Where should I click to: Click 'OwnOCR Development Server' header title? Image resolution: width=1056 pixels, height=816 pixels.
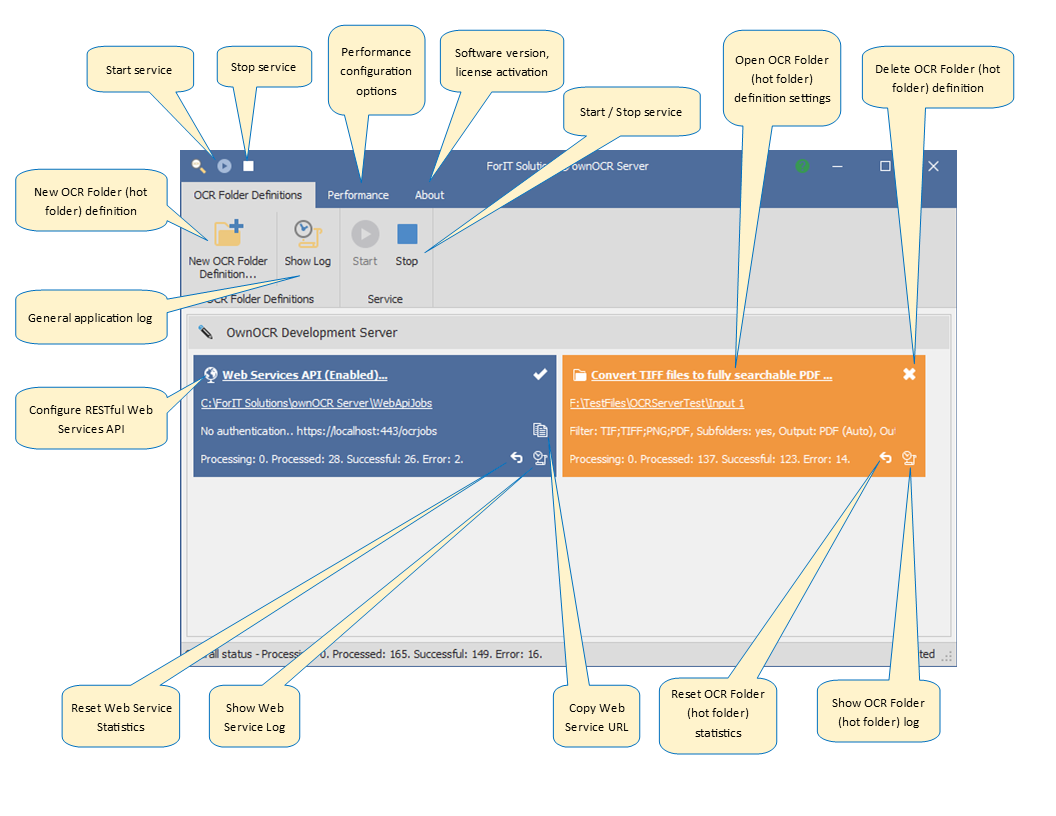pos(312,333)
